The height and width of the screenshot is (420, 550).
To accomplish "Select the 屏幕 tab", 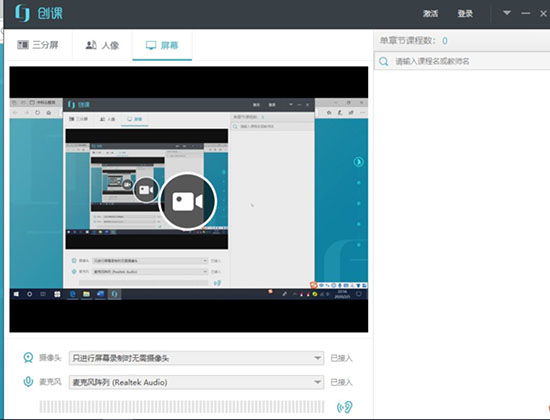I will tap(162, 45).
